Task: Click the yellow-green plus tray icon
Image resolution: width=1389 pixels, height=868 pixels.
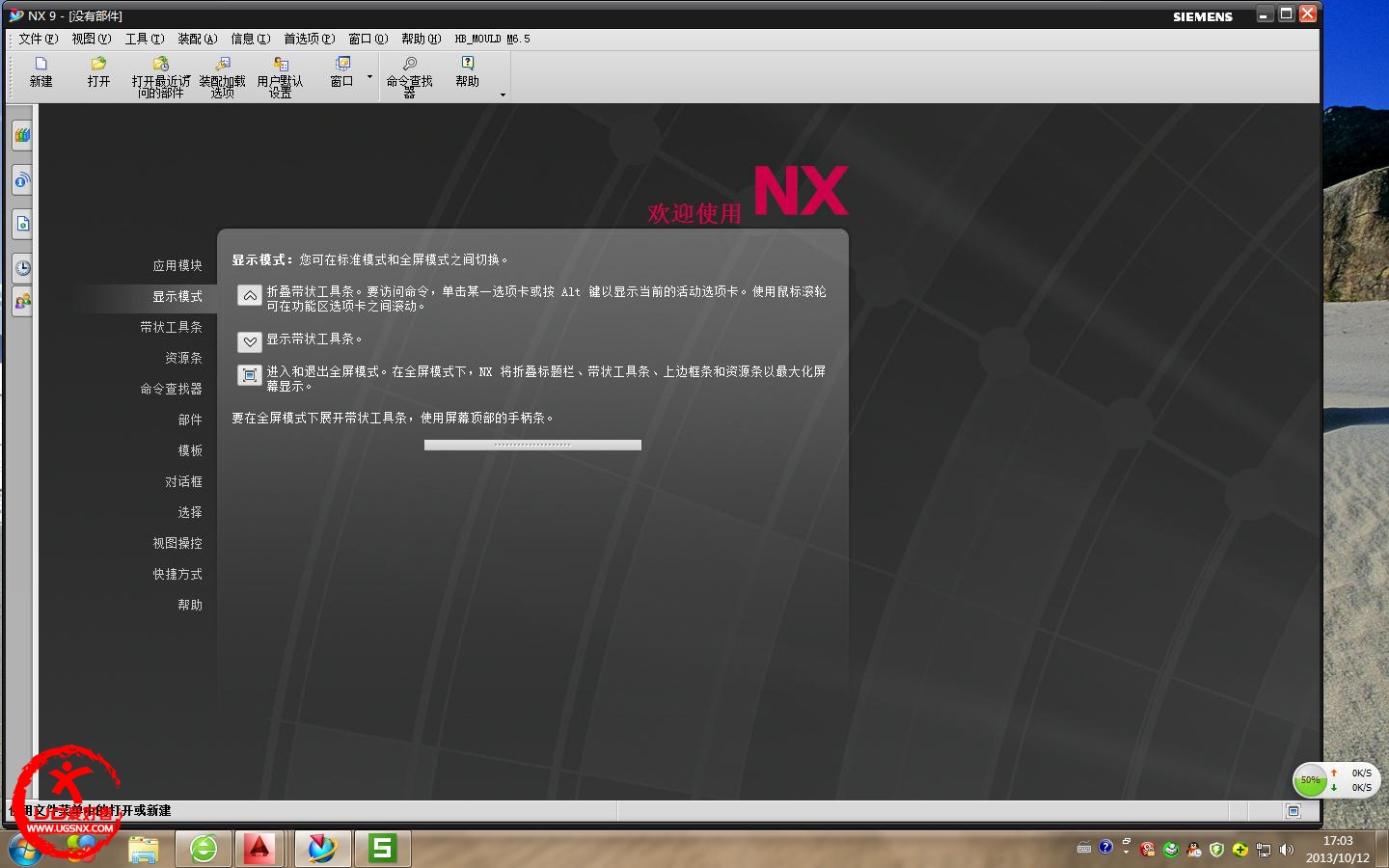Action: [1240, 850]
